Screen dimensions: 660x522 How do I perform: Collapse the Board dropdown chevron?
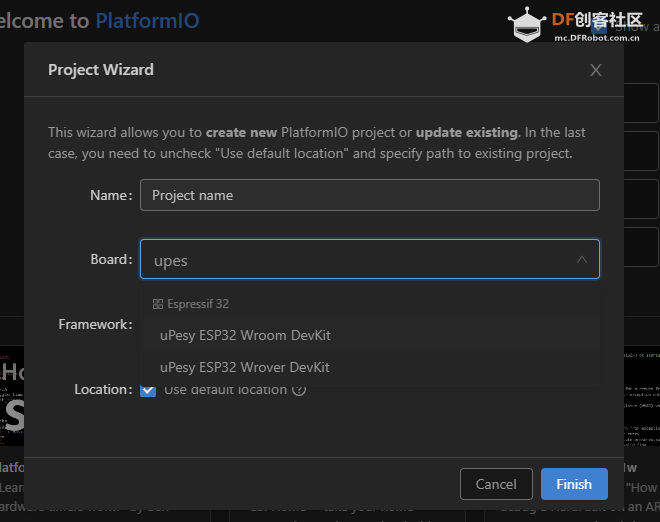[x=582, y=260]
